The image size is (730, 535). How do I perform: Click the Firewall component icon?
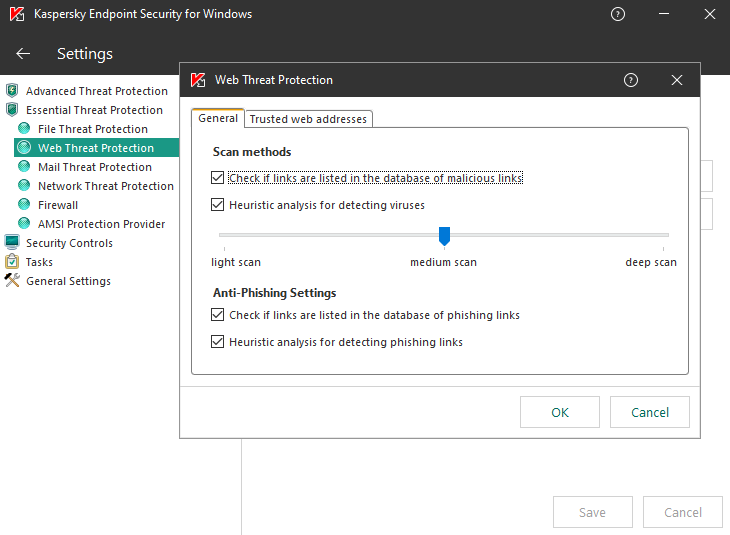pyautogui.click(x=25, y=205)
